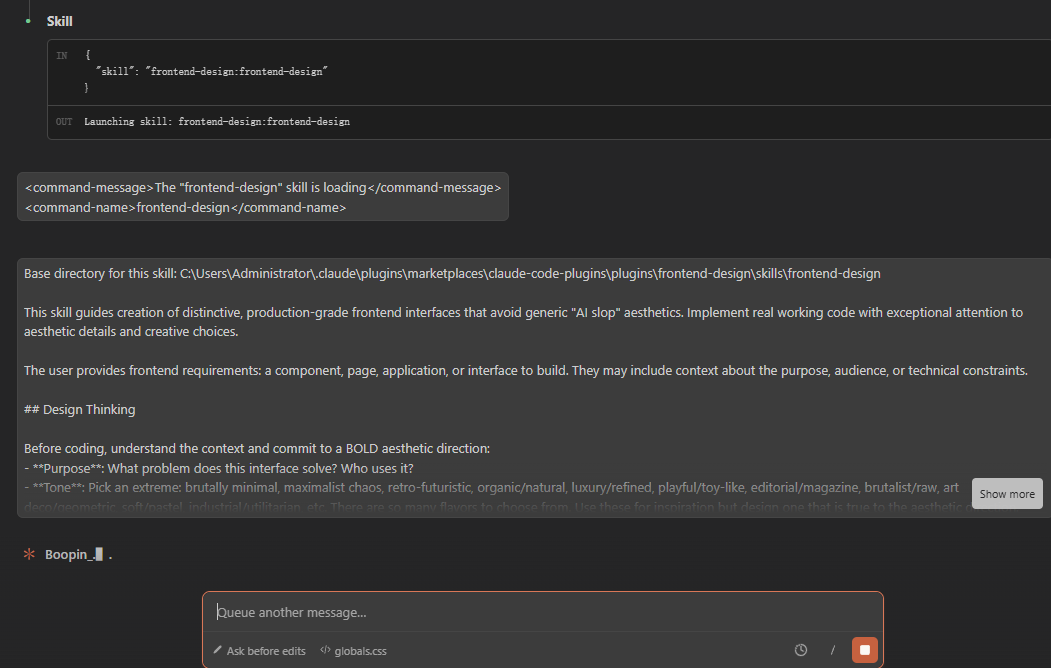Click the Design Thinking heading
Screen dimensions: 1051x668
pyautogui.click(x=80, y=410)
